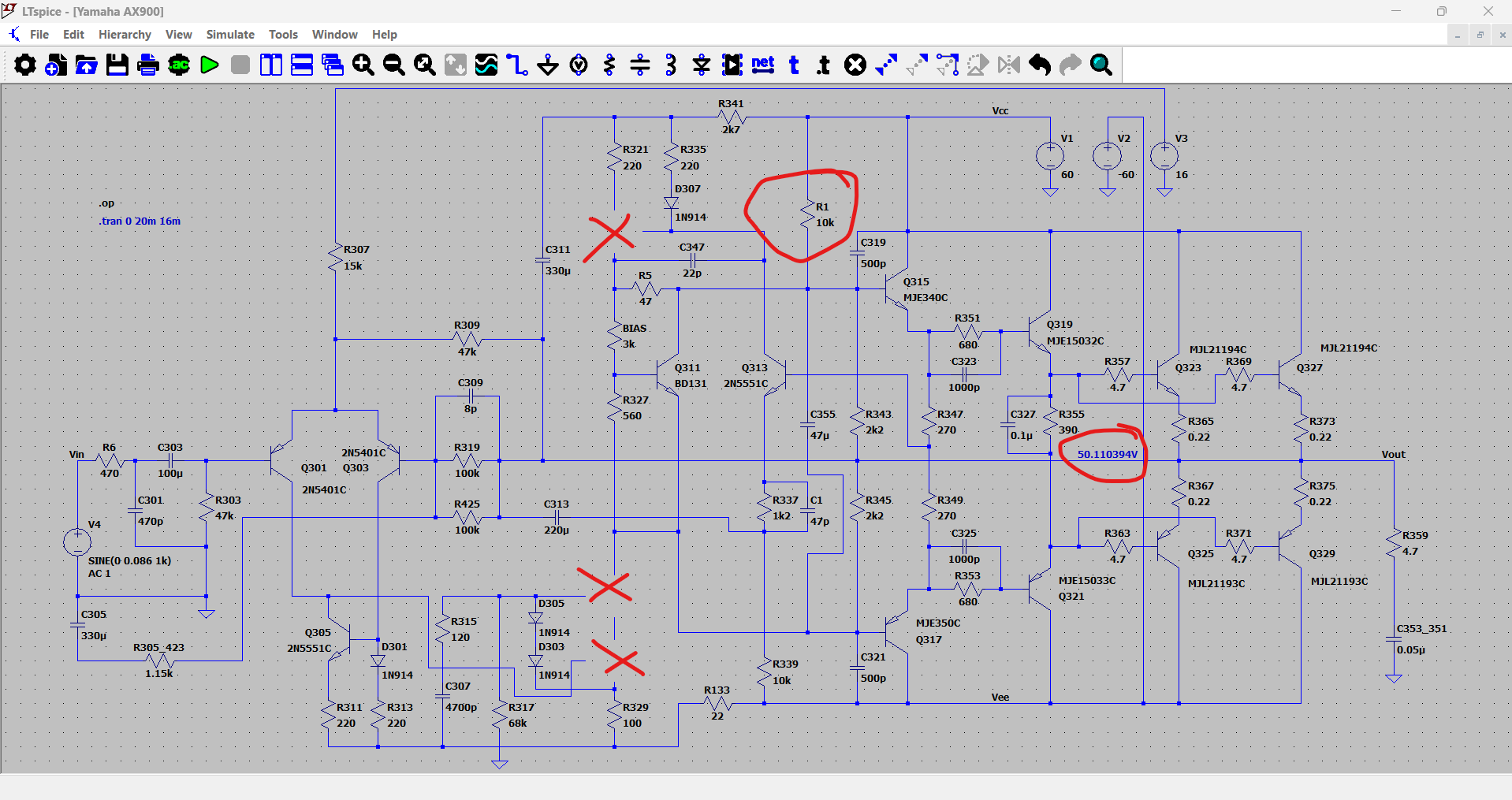Viewport: 1512px width, 800px height.
Task: Tile windows horizontally
Action: point(302,65)
